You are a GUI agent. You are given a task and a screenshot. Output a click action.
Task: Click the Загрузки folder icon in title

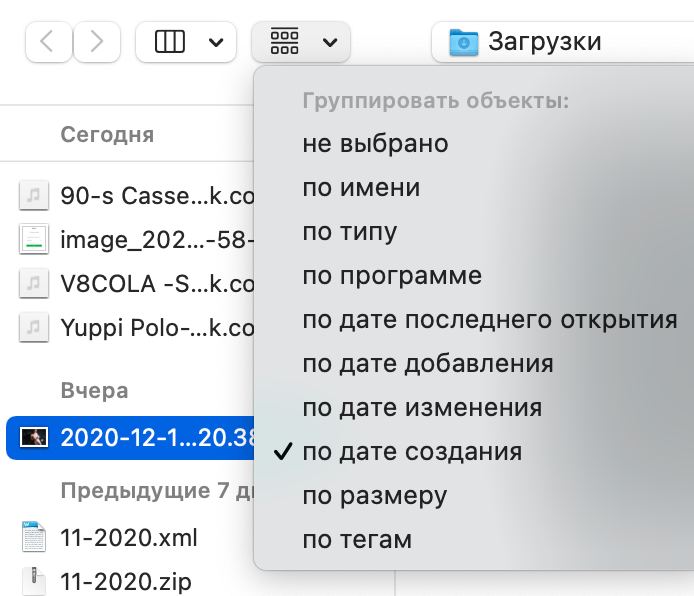point(463,42)
